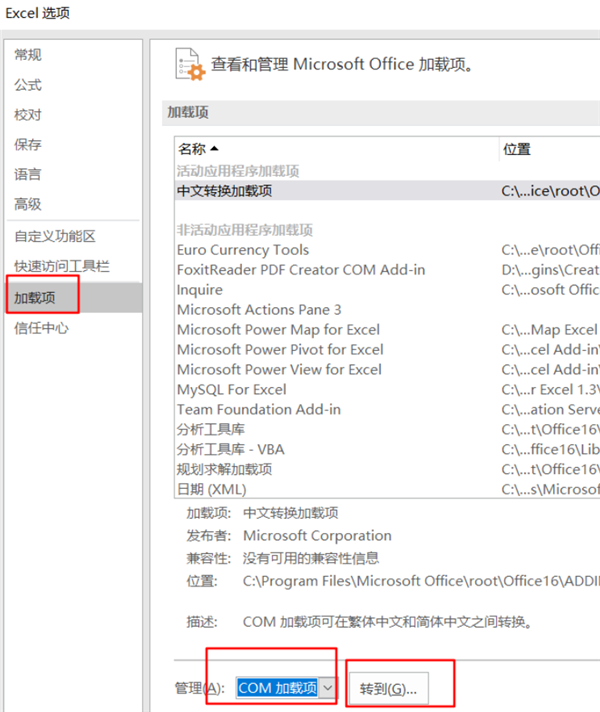This screenshot has width=600, height=712.
Task: Select Microsoft Power Pivot for Excel entry
Action: coord(280,349)
